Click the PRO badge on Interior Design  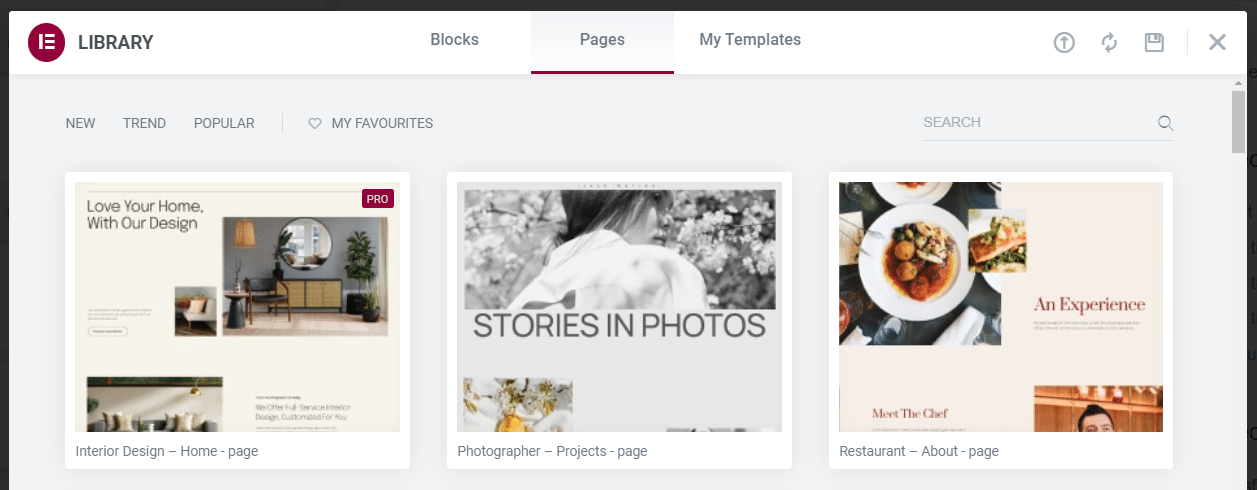pos(377,199)
